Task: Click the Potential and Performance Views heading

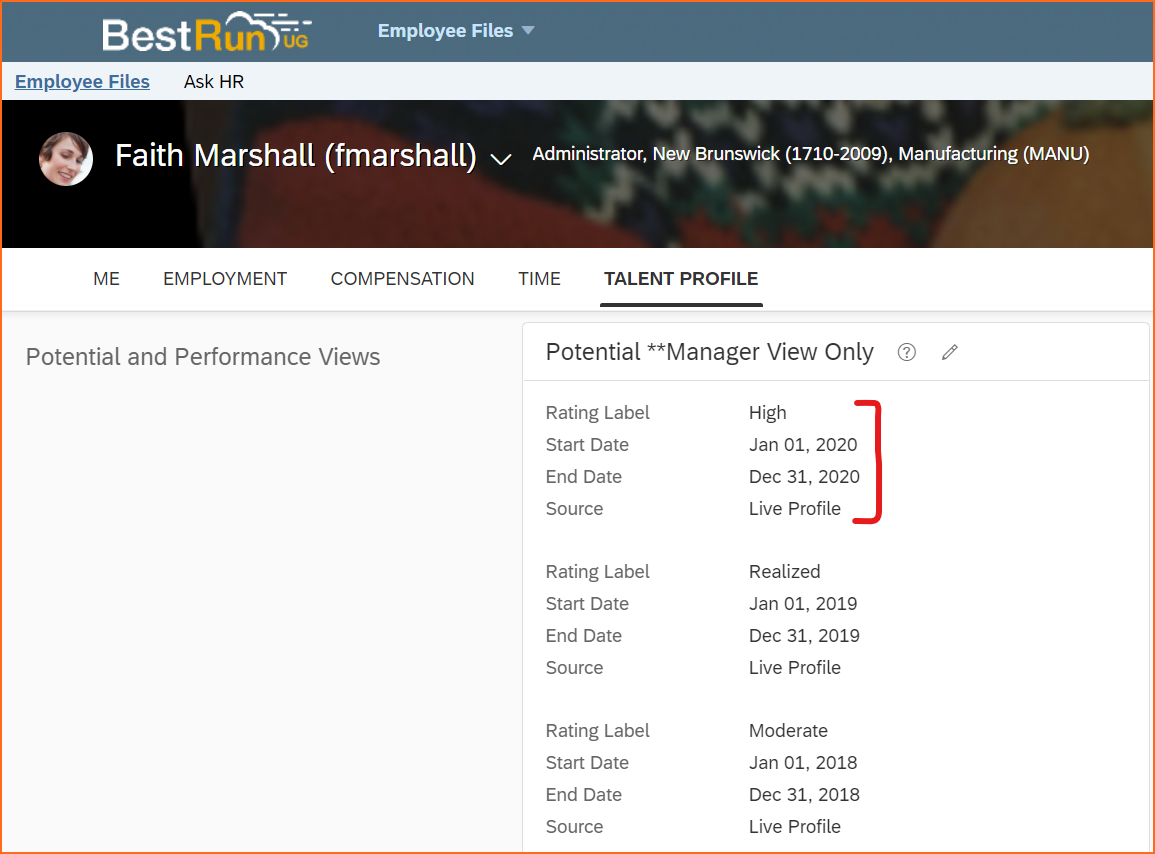Action: point(203,357)
